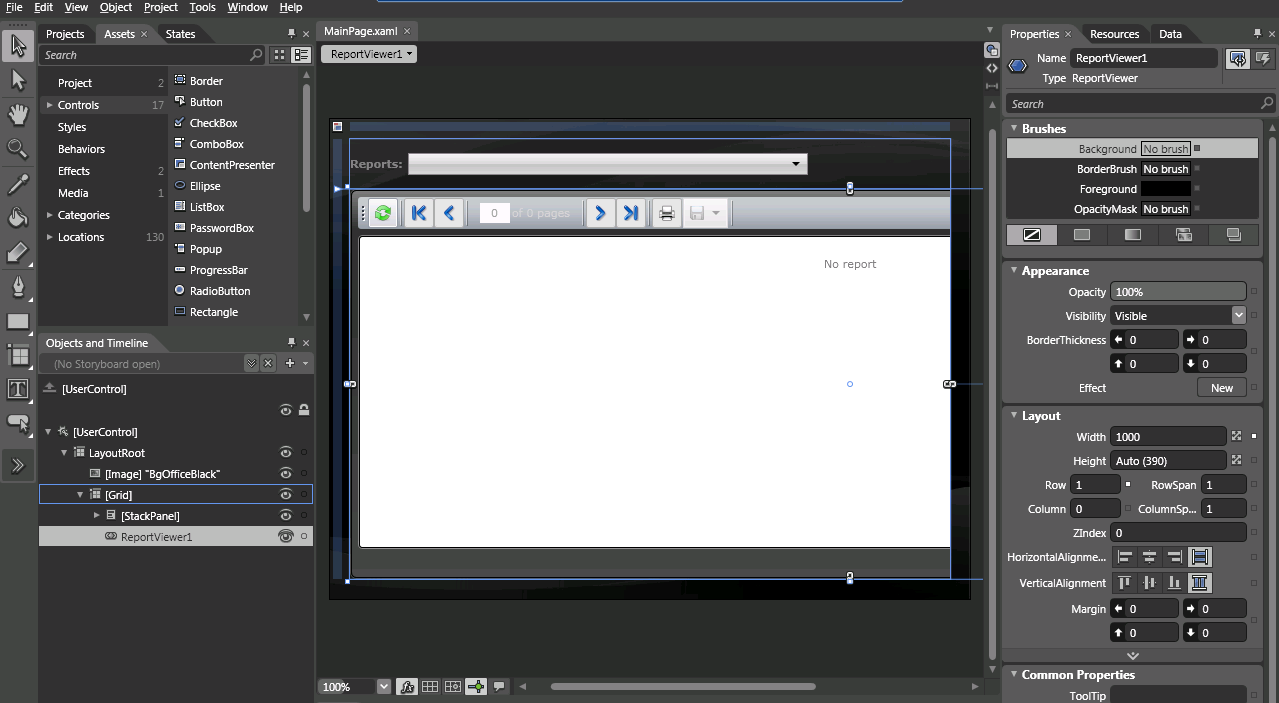The height and width of the screenshot is (703, 1279).
Task: Click the Background No brush button
Action: click(1165, 148)
